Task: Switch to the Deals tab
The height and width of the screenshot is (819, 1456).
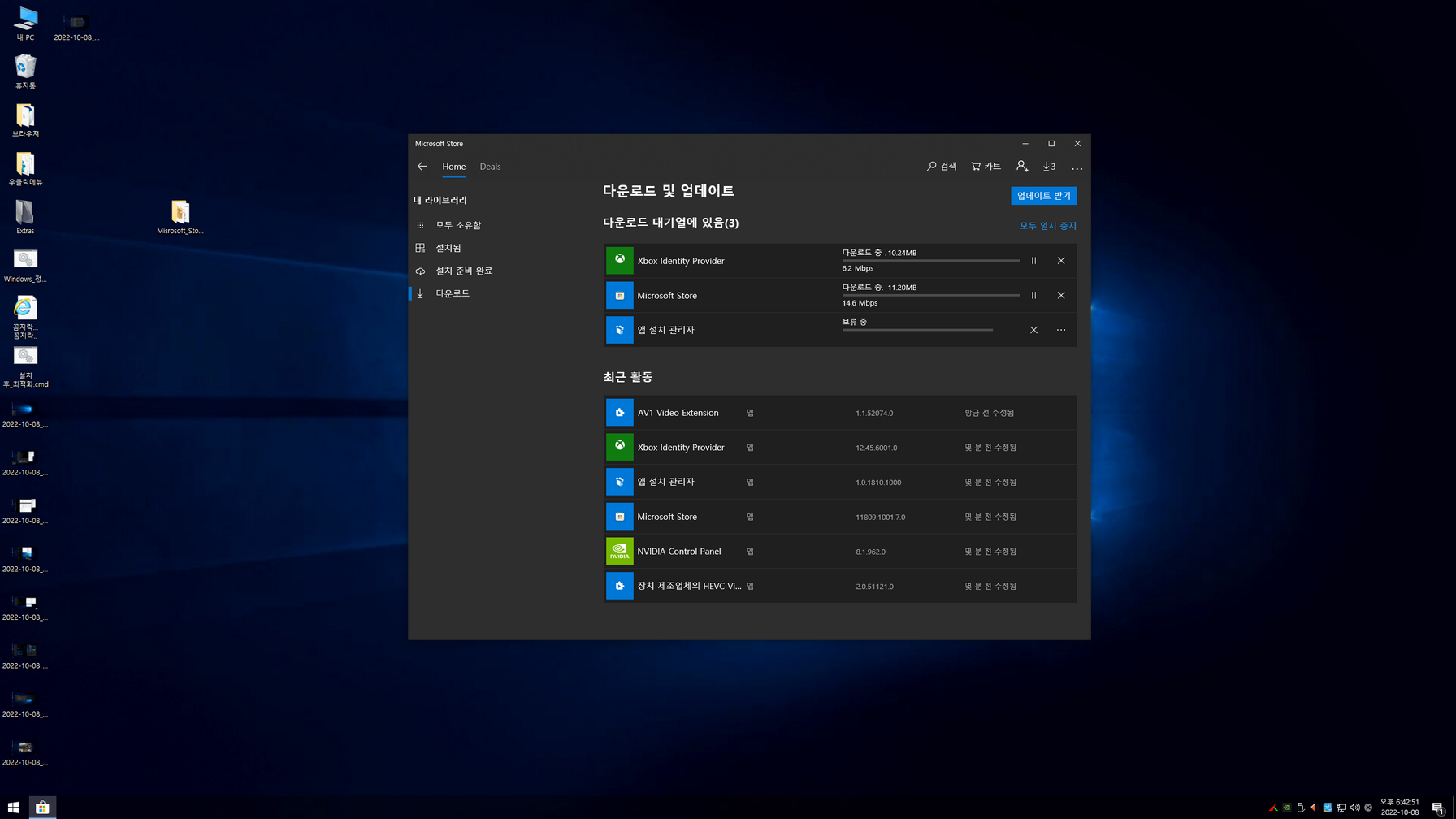Action: 490,167
